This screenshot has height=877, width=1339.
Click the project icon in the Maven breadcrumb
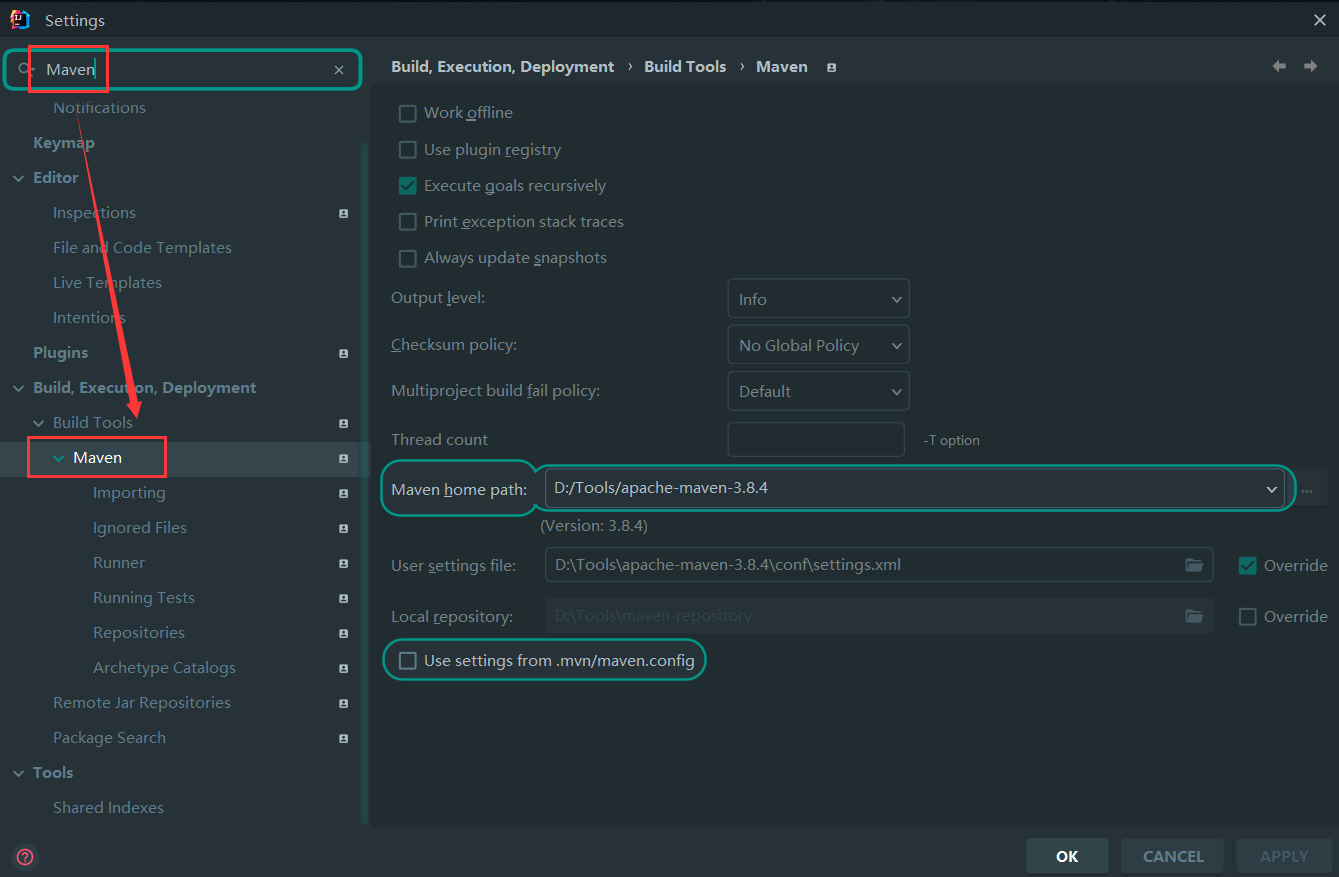(831, 67)
